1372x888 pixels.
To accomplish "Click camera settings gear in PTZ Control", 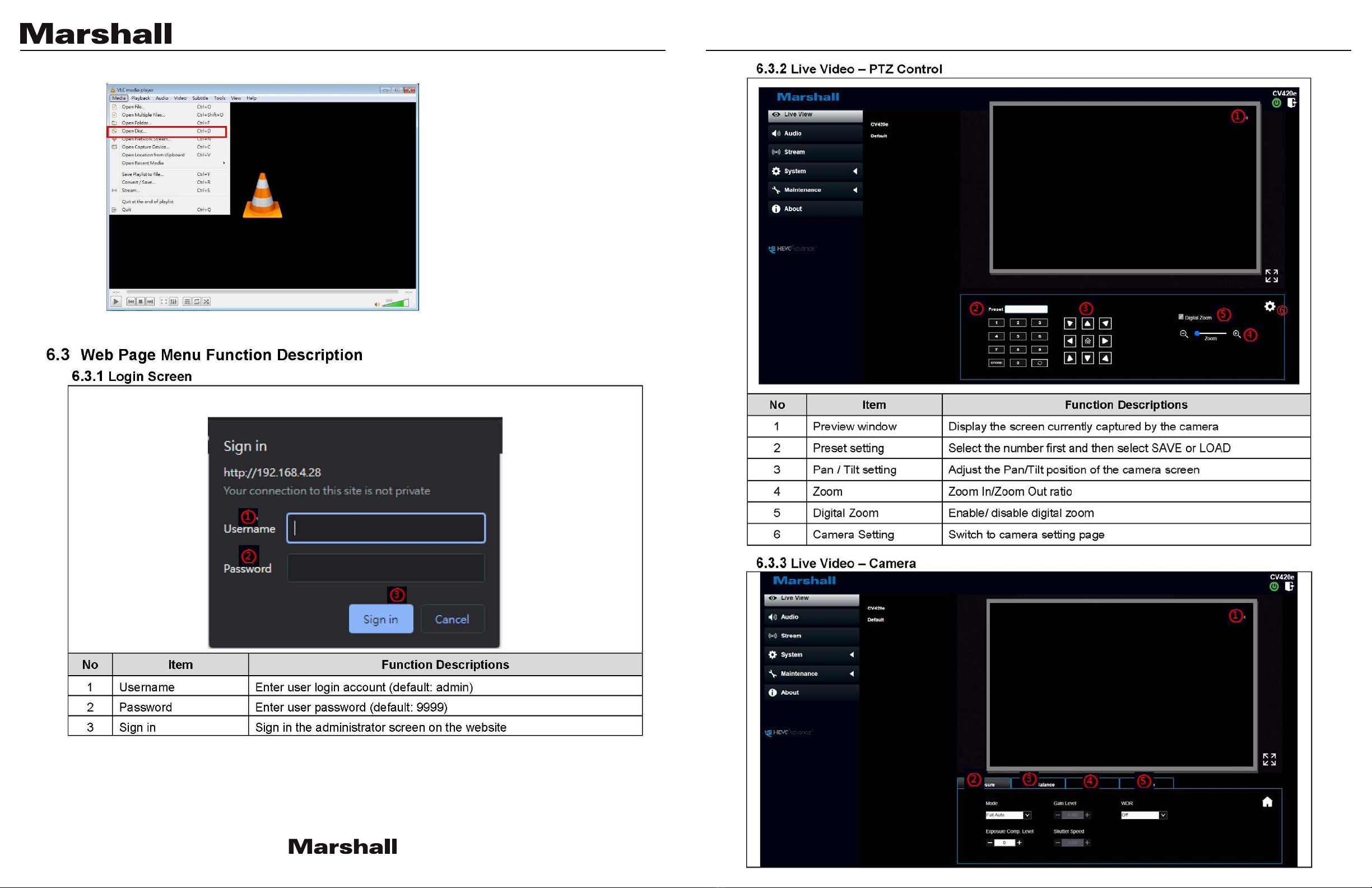I will click(1269, 306).
